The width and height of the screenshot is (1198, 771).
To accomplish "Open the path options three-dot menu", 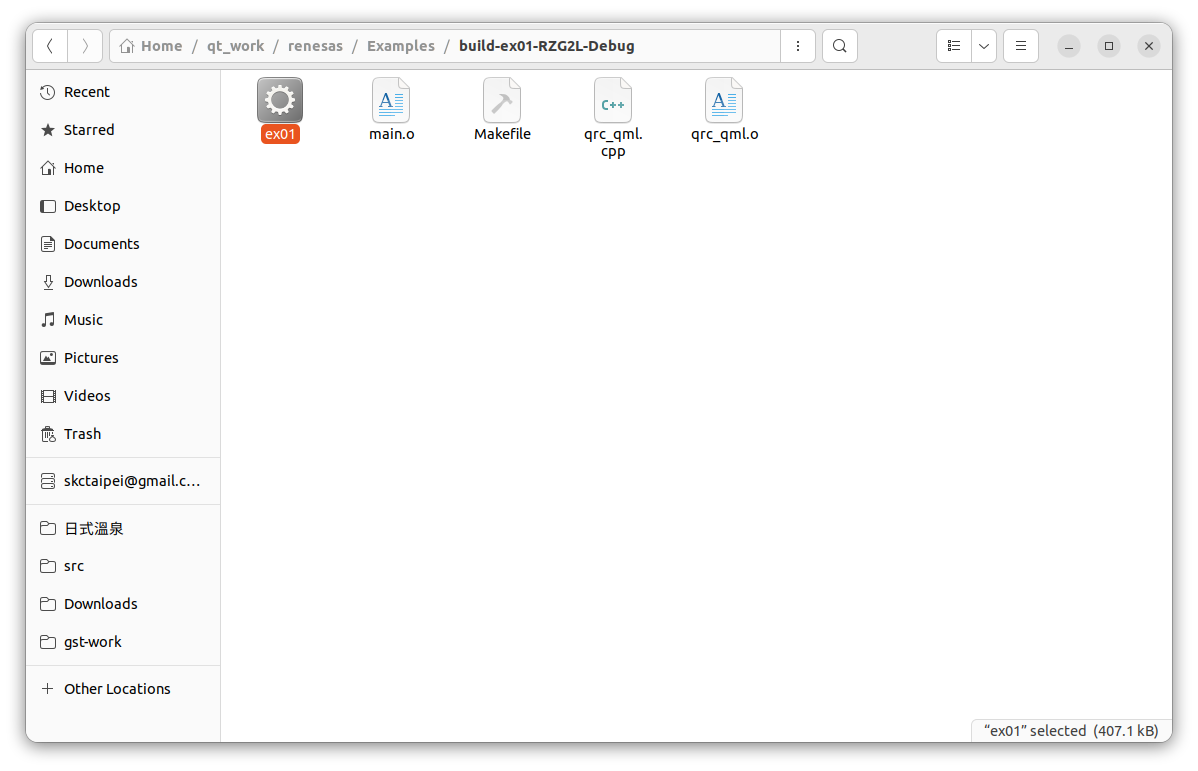I will click(x=797, y=46).
